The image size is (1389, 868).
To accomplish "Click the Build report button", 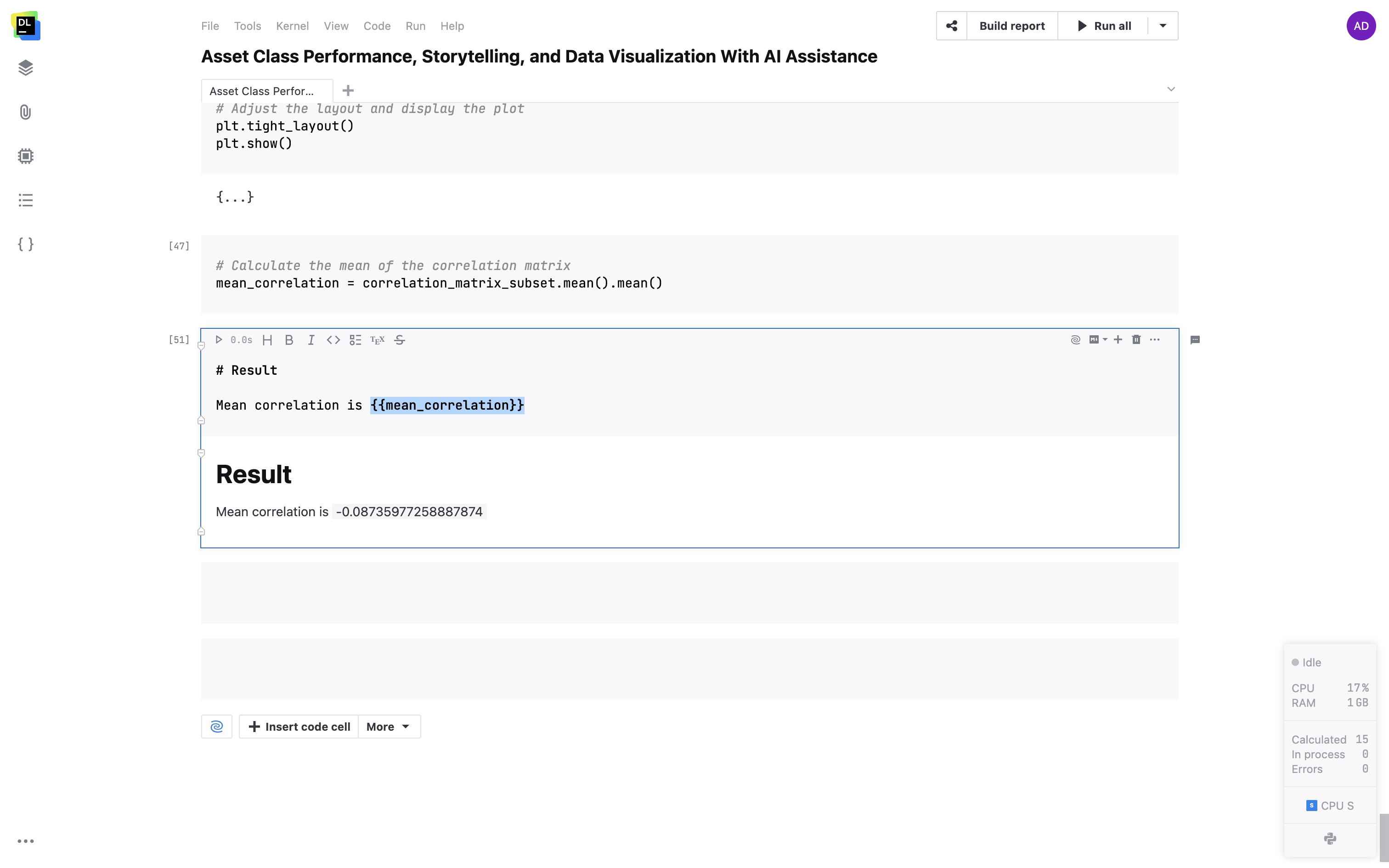I will [x=1012, y=26].
